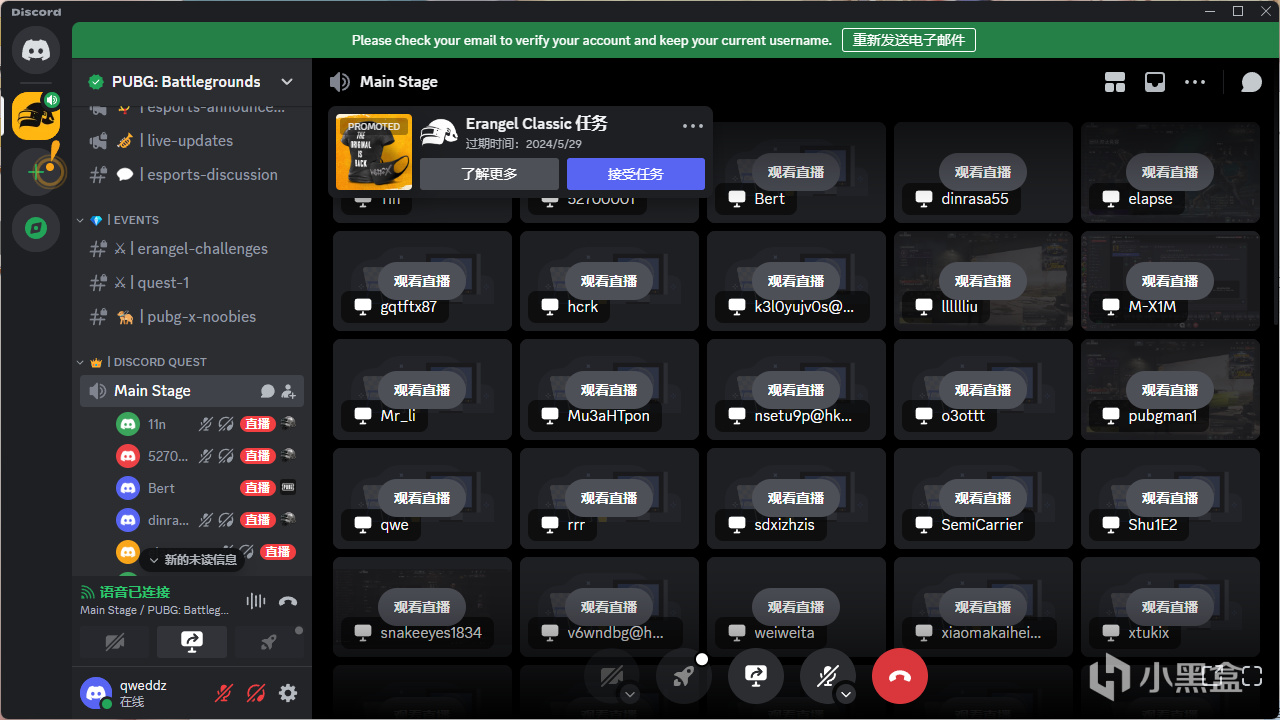
Task: Watch SemiCarrier's stream
Action: tap(983, 498)
